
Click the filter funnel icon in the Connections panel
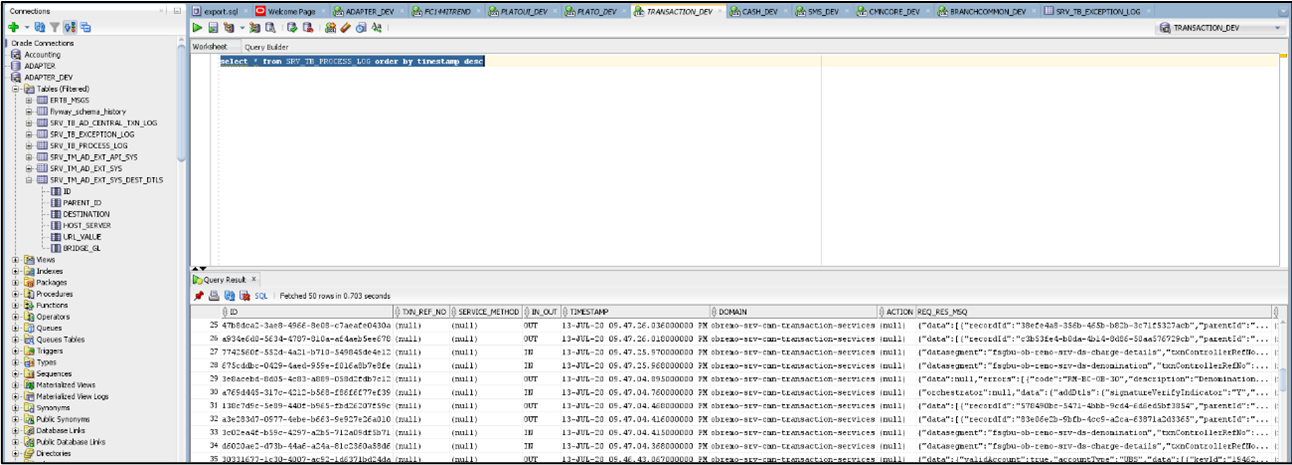click(55, 27)
